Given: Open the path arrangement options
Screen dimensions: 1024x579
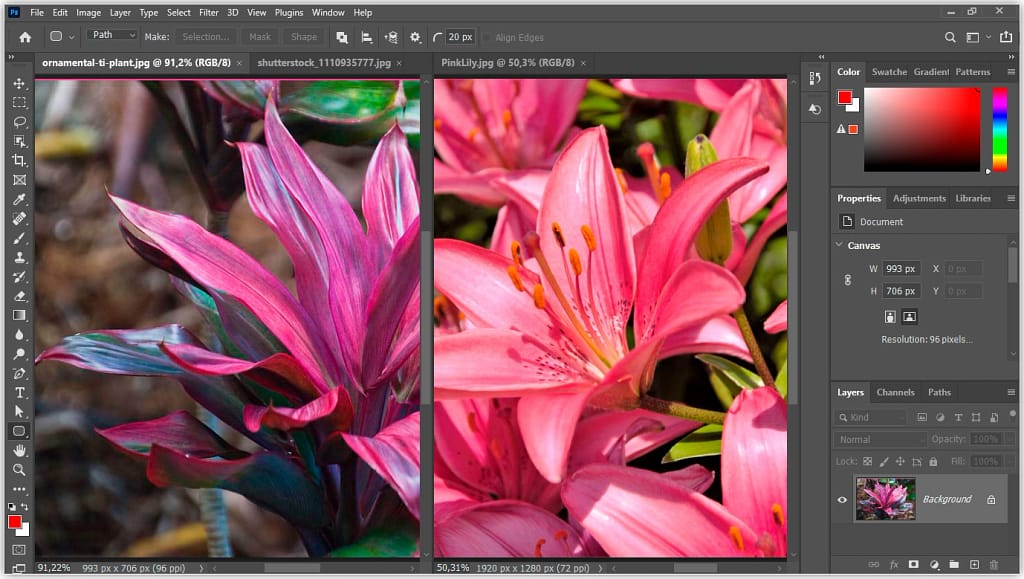Looking at the screenshot, I should tap(391, 37).
